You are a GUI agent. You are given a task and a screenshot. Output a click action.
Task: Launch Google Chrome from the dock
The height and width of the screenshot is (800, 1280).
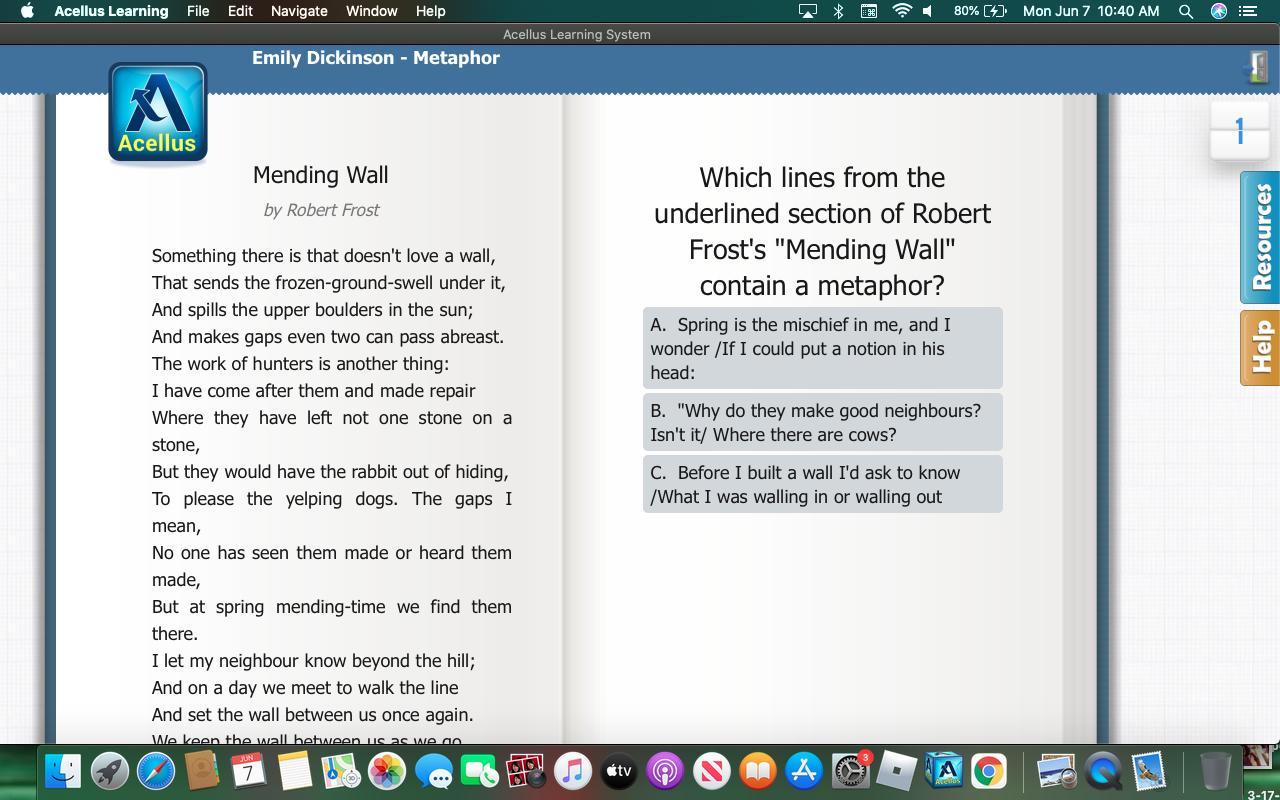point(989,771)
